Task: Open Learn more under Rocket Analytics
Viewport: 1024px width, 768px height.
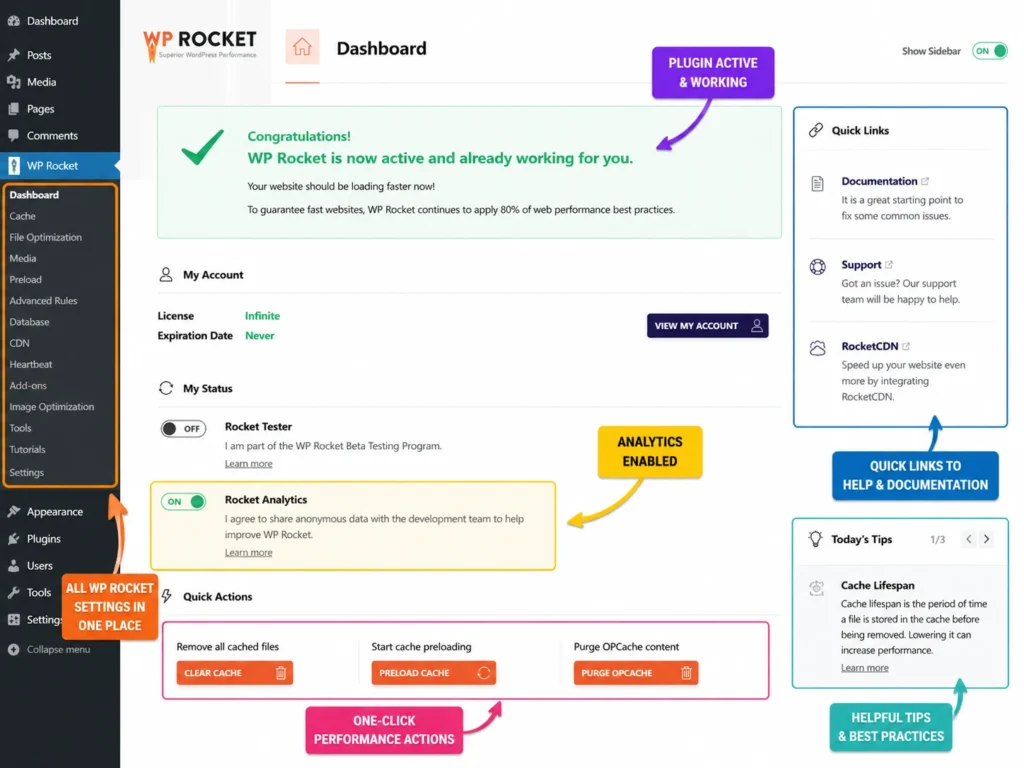Action: (248, 552)
